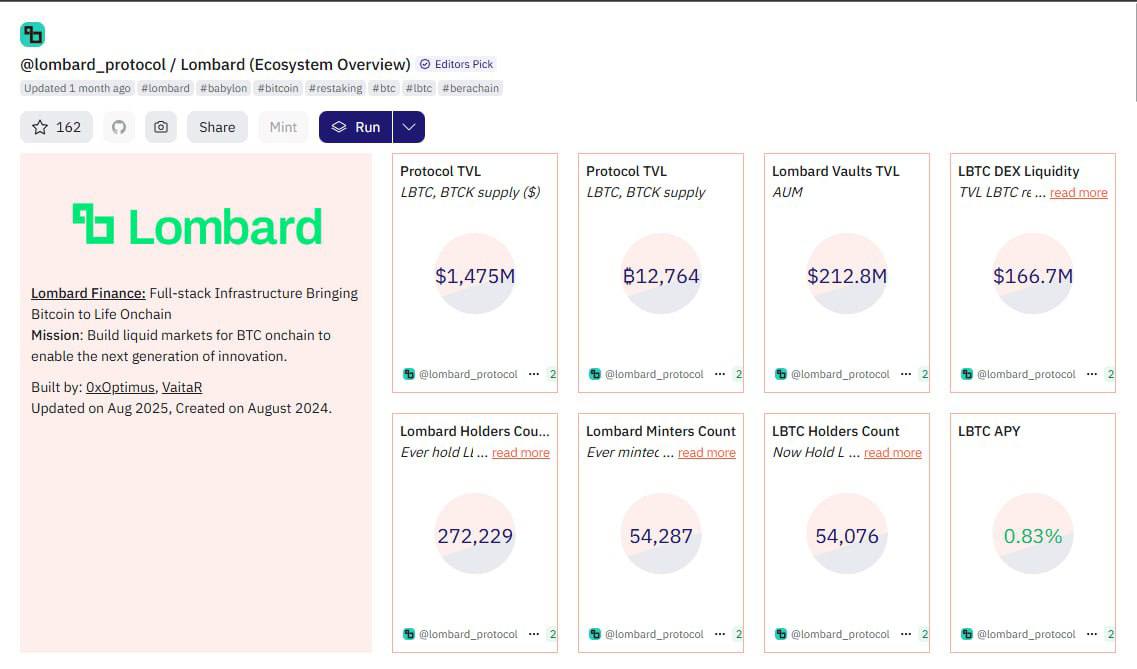This screenshot has height=669, width=1137.
Task: Click the Editors Pick badge
Action: [456, 64]
